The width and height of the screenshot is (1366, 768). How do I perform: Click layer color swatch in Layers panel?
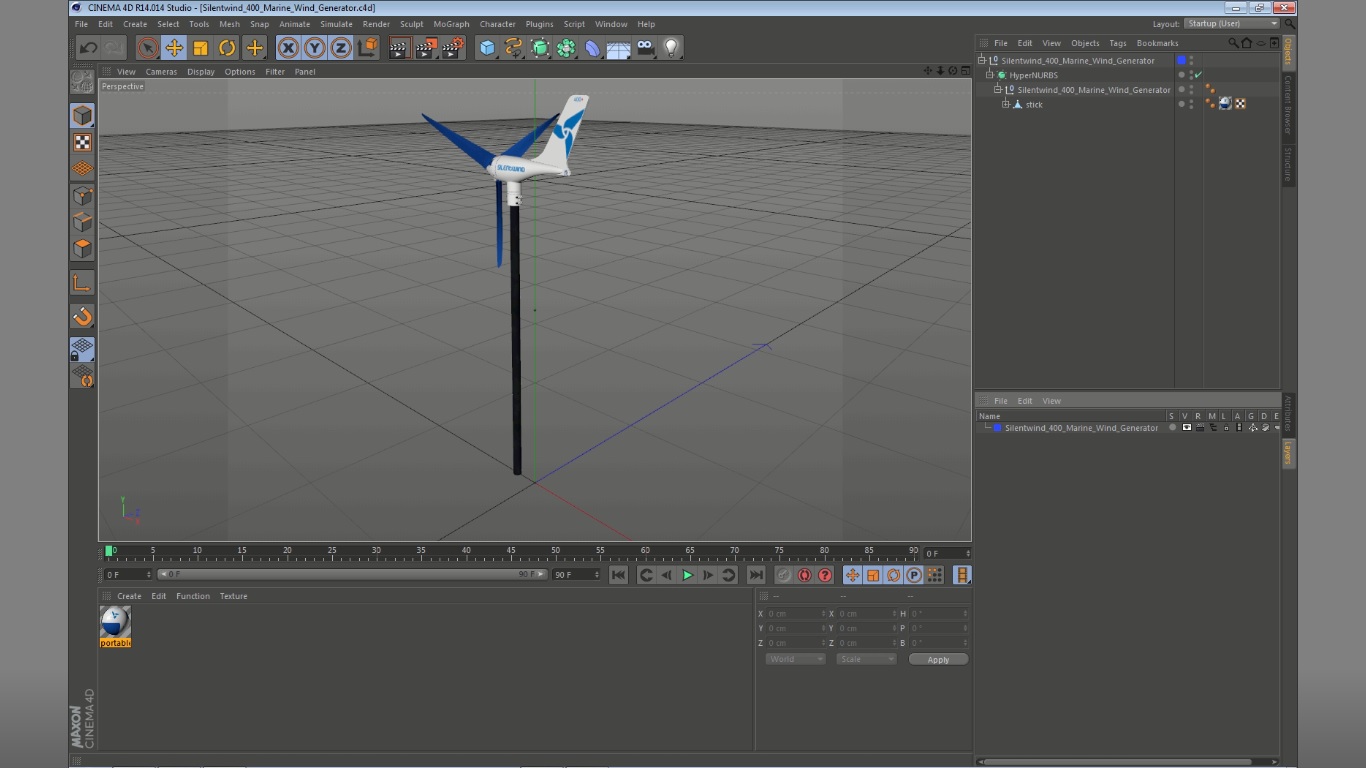pyautogui.click(x=997, y=428)
